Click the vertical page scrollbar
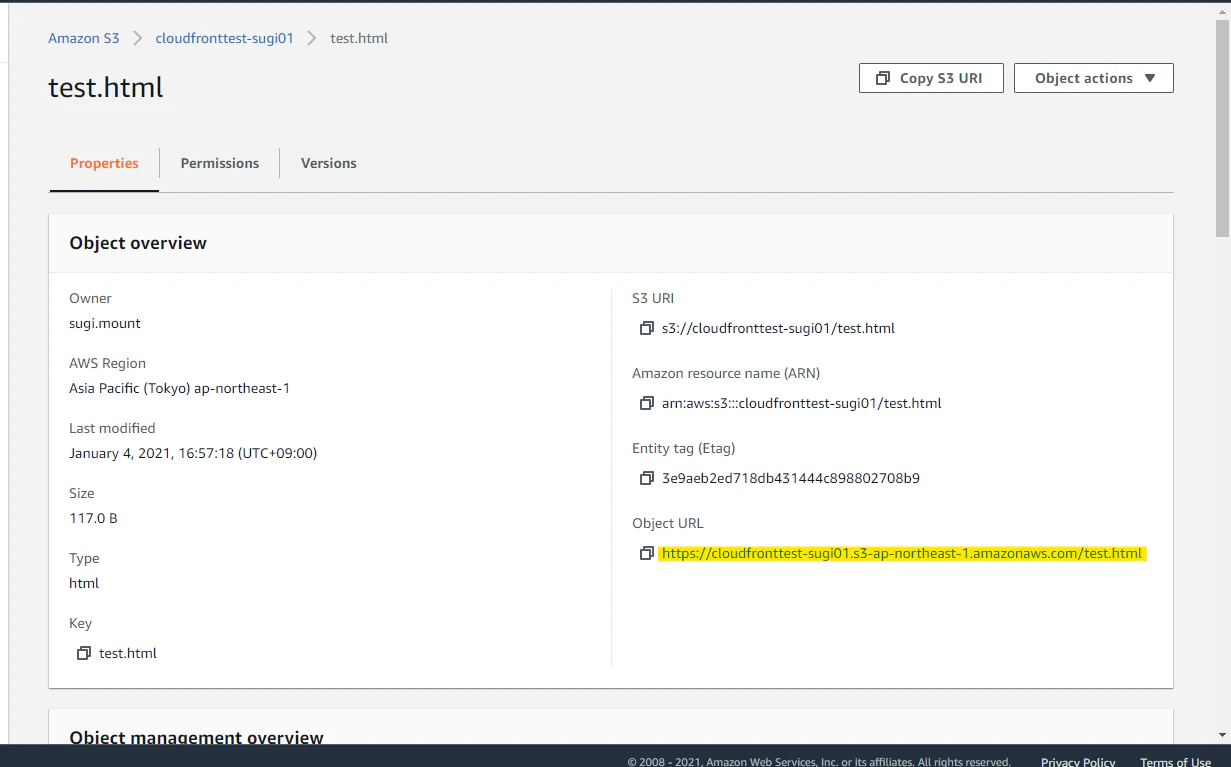Image resolution: width=1231 pixels, height=767 pixels. (x=1223, y=130)
